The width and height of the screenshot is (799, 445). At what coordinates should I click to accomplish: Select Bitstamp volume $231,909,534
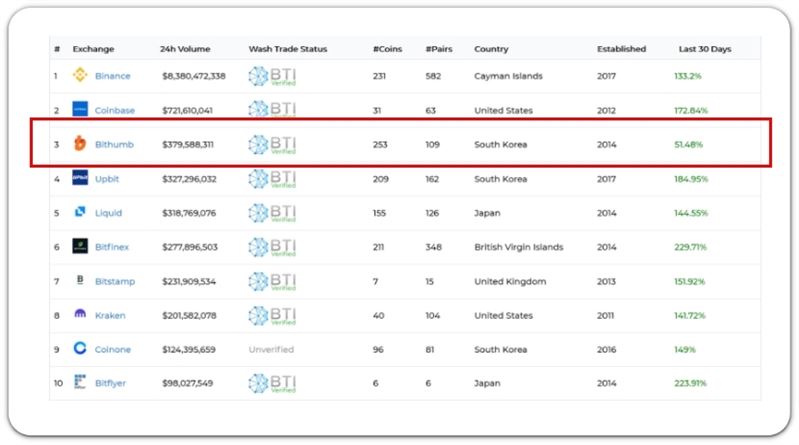[x=189, y=281]
